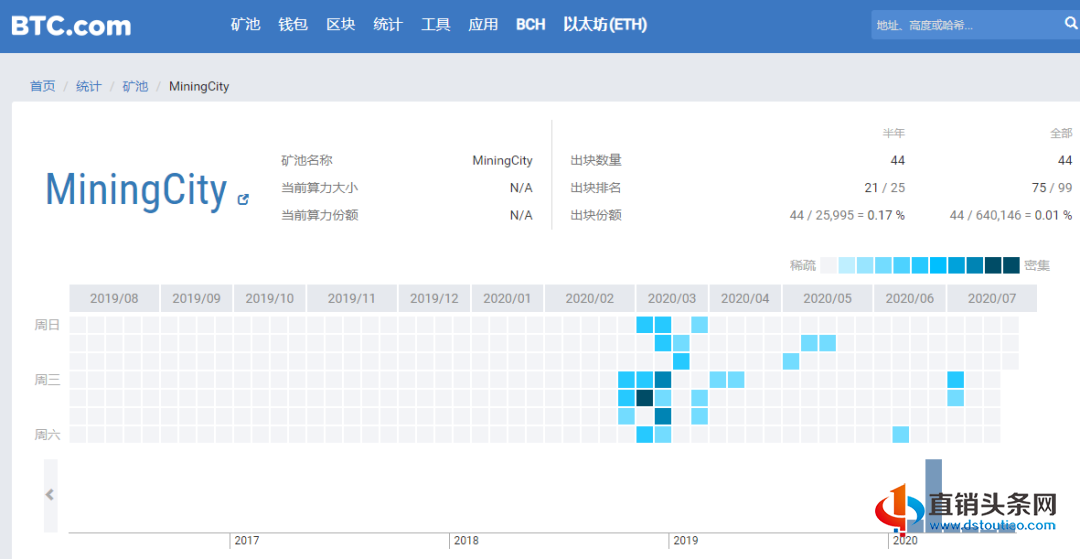Viewport: 1080px width, 559px height.
Task: Switch to 以太坊(ETH) in navigation
Action: coord(605,25)
